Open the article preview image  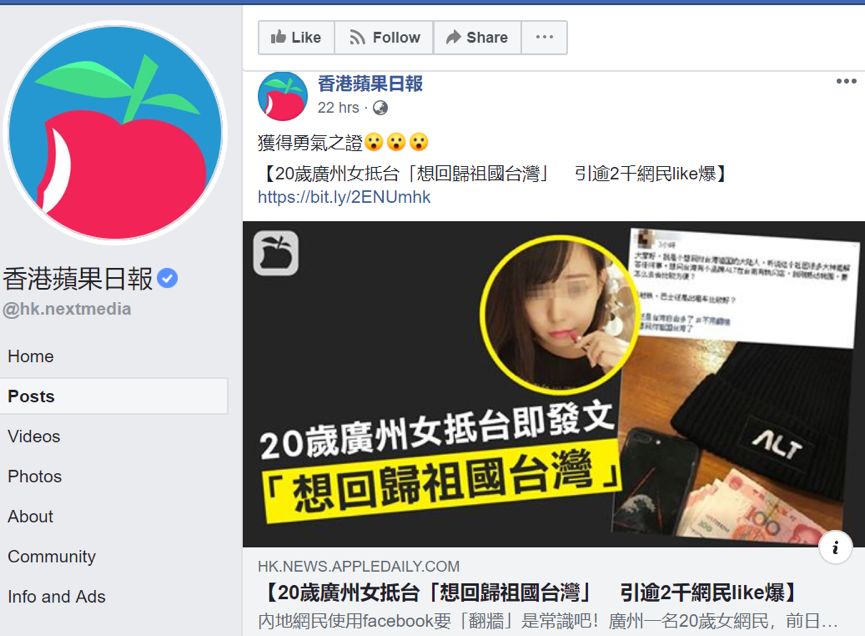554,384
